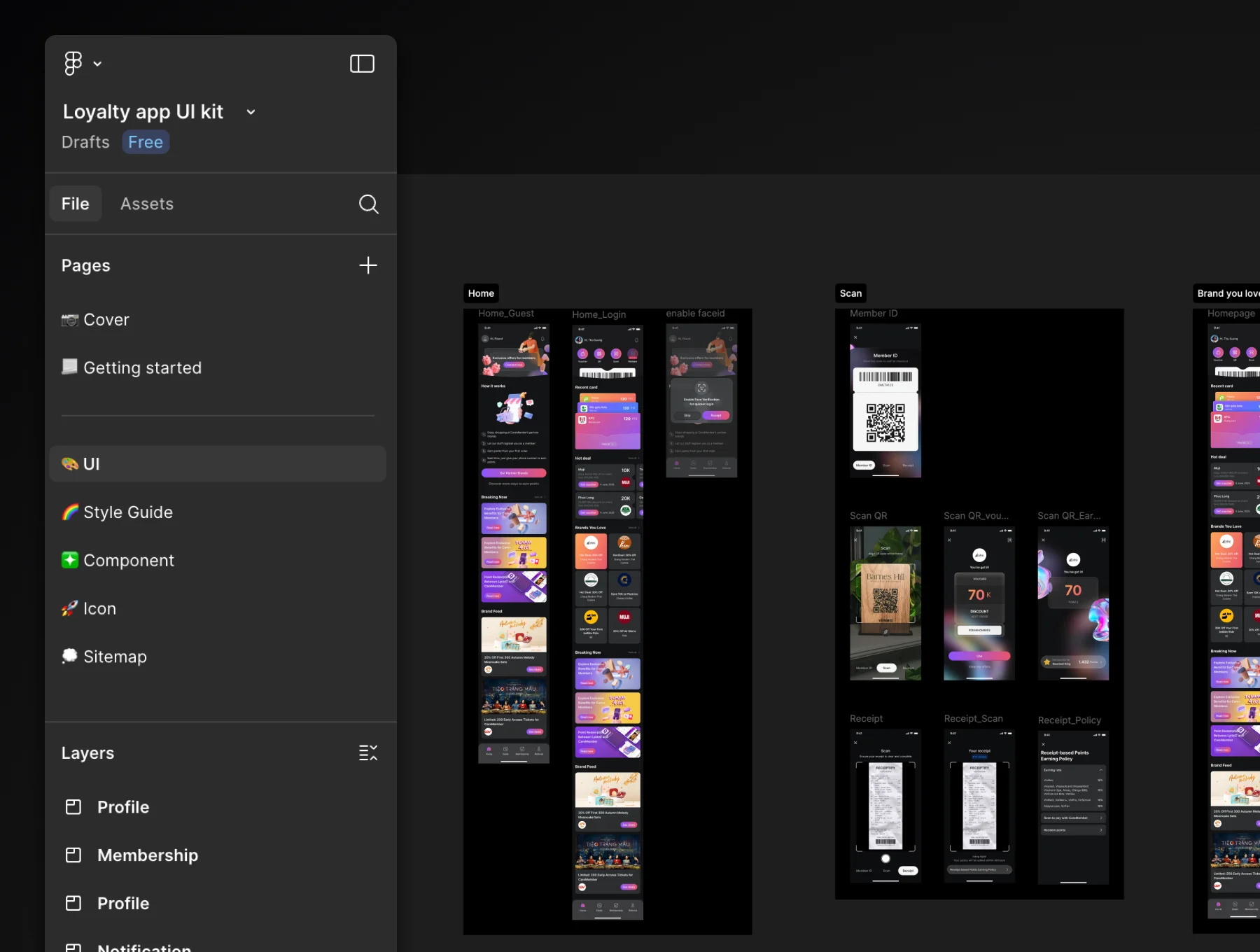Click the Layers section header
The height and width of the screenshot is (952, 1260).
click(x=87, y=753)
